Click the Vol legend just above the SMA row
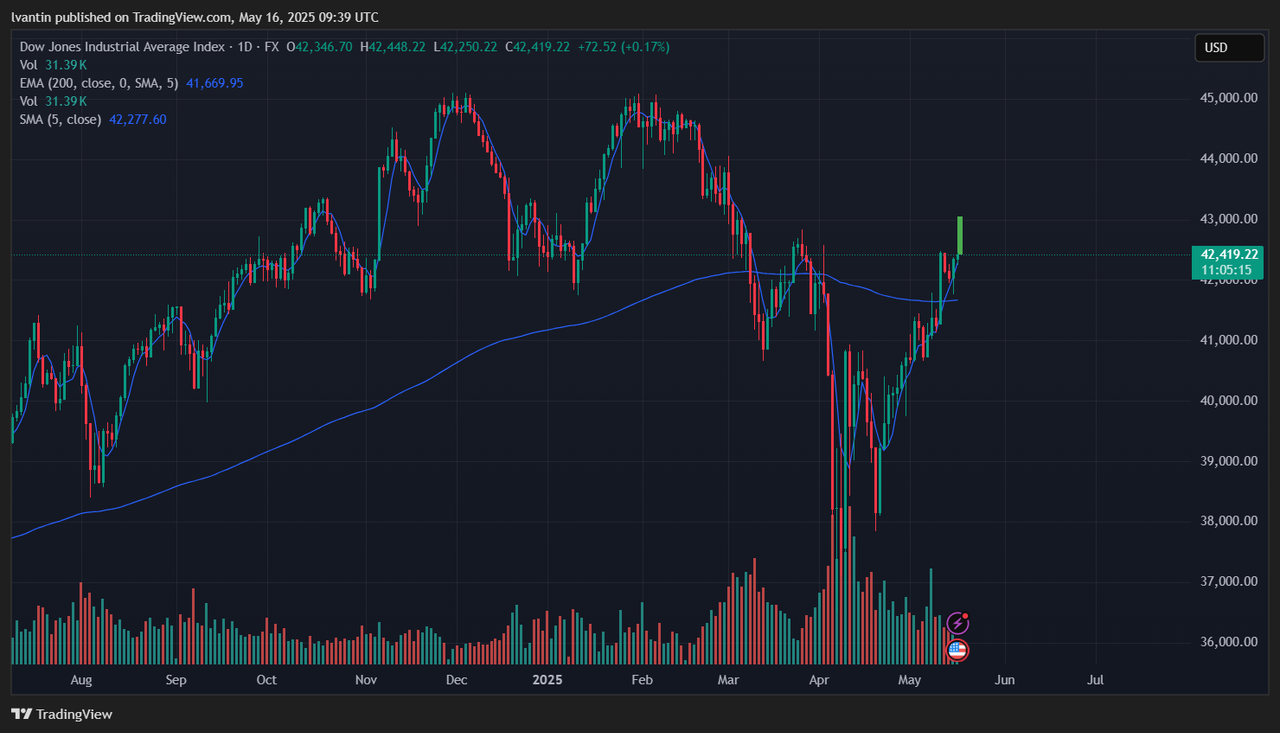1280x733 pixels. [53, 101]
